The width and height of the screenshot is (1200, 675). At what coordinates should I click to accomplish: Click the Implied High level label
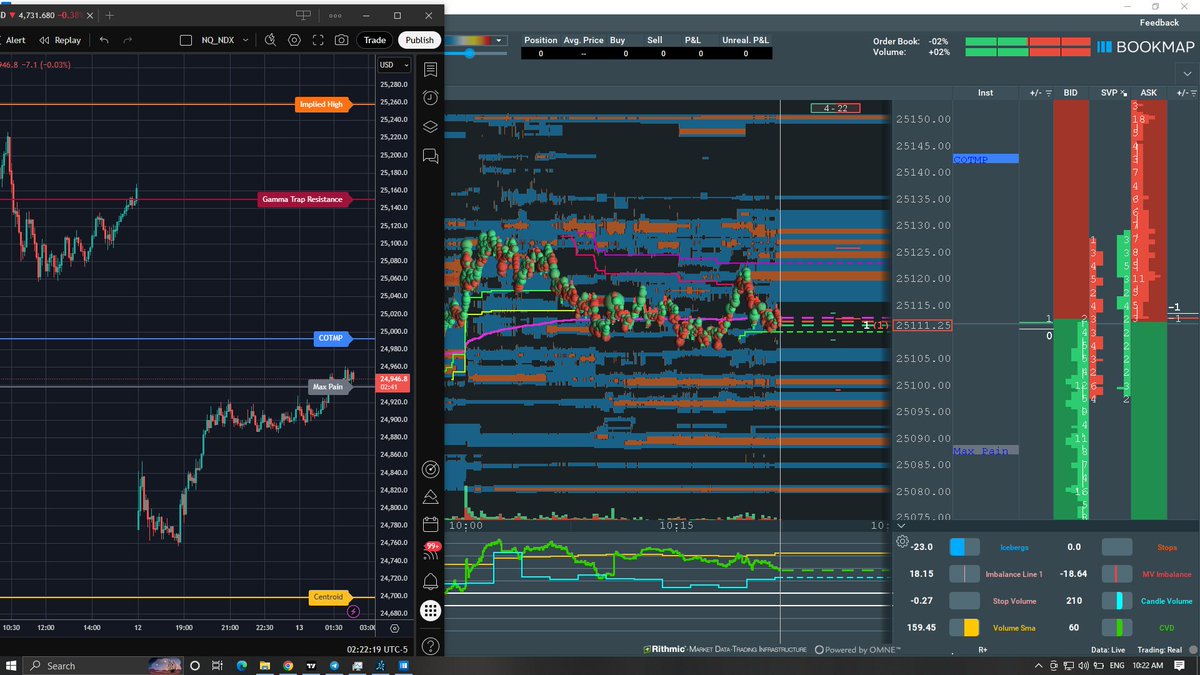click(321, 104)
